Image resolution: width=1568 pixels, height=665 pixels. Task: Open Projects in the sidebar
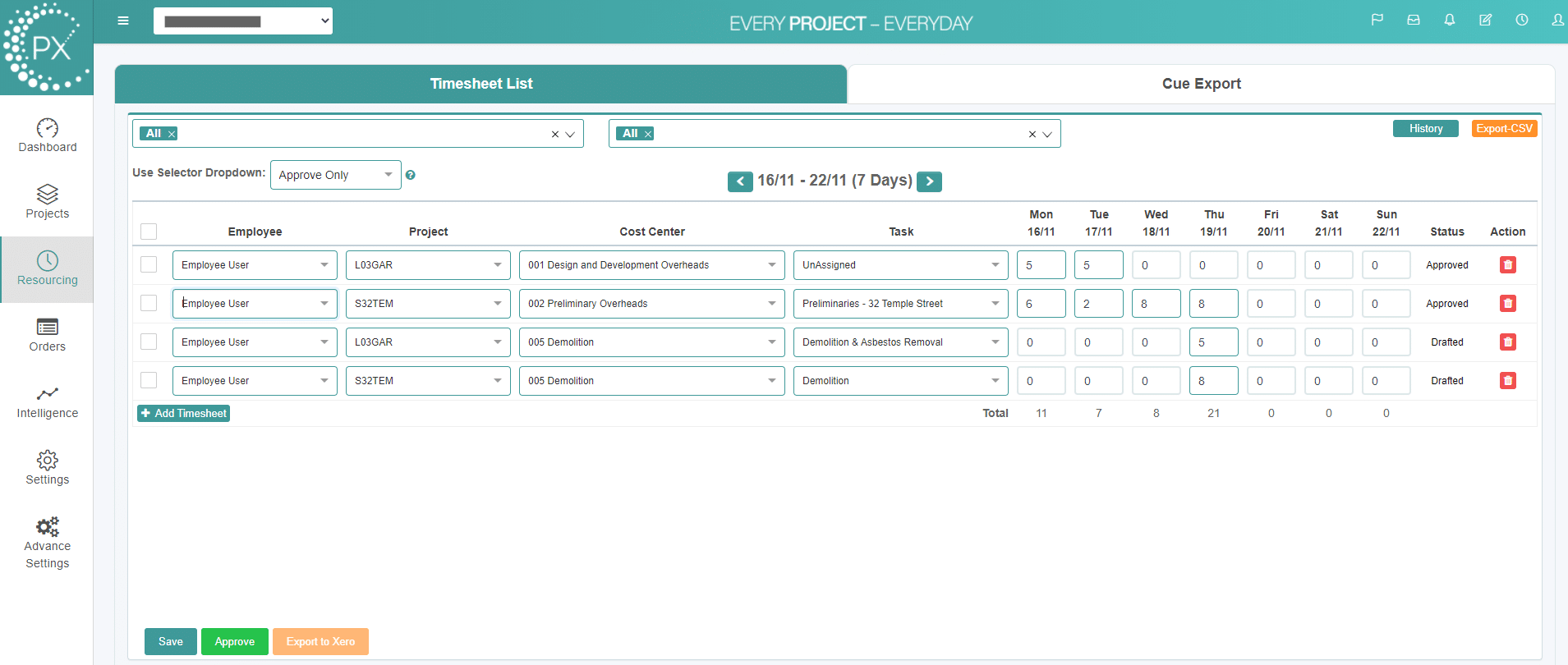pyautogui.click(x=47, y=202)
